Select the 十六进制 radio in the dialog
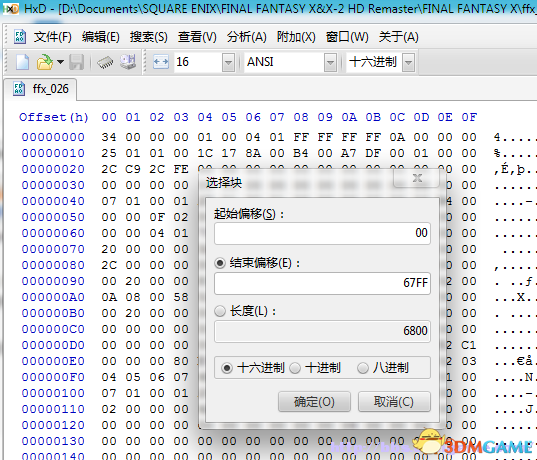The width and height of the screenshot is (537, 460). click(227, 368)
